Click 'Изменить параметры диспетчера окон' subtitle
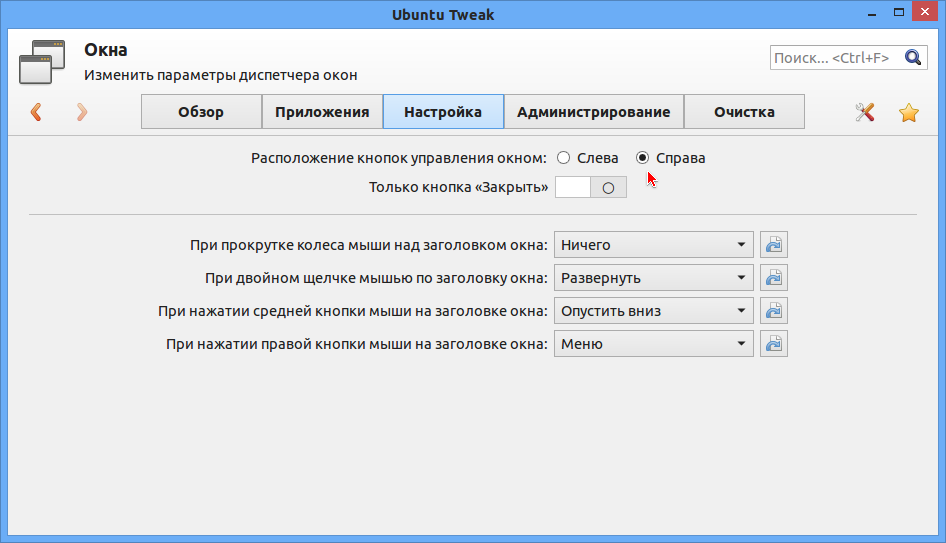The height and width of the screenshot is (543, 946). click(x=220, y=75)
